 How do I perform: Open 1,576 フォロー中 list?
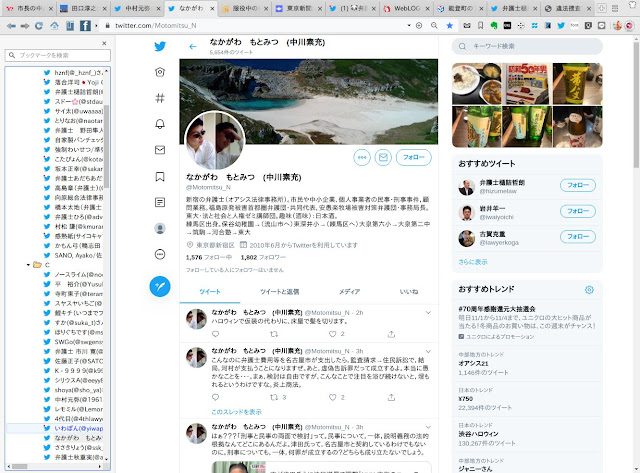pyautogui.click(x=209, y=258)
